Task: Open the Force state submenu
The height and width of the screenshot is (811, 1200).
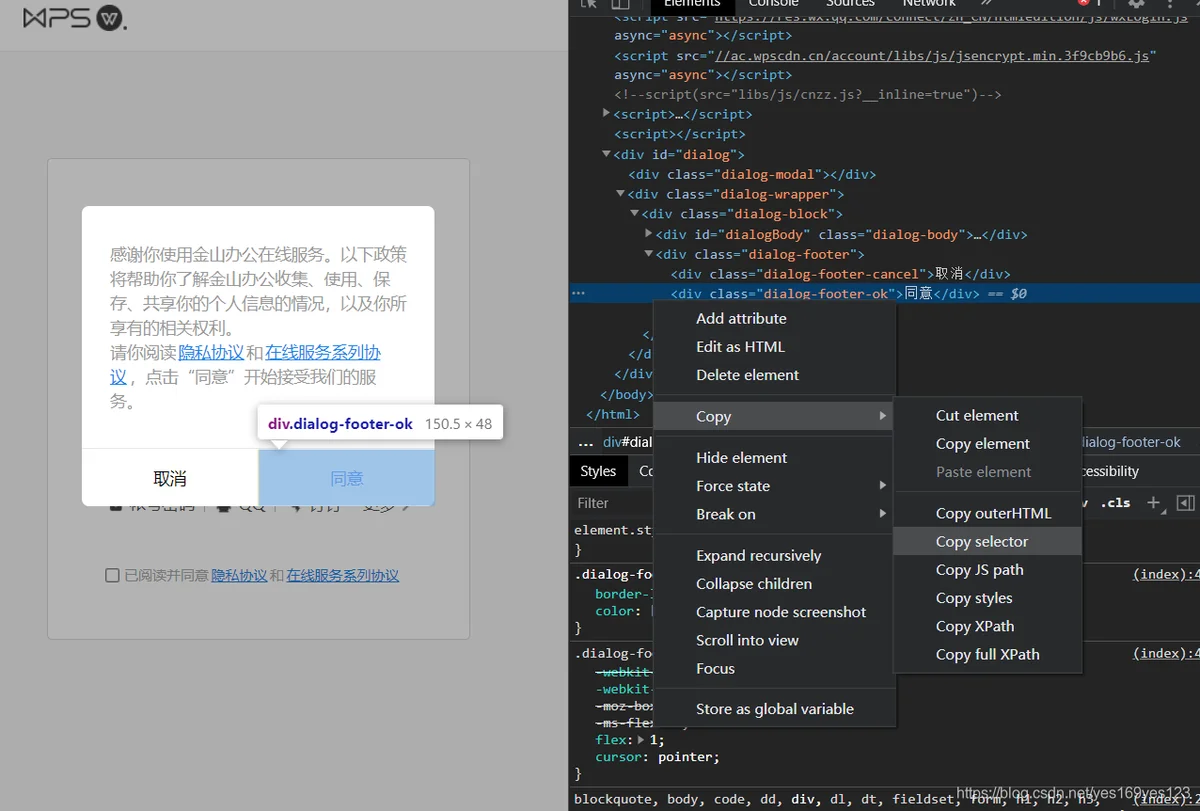Action: pyautogui.click(x=774, y=486)
